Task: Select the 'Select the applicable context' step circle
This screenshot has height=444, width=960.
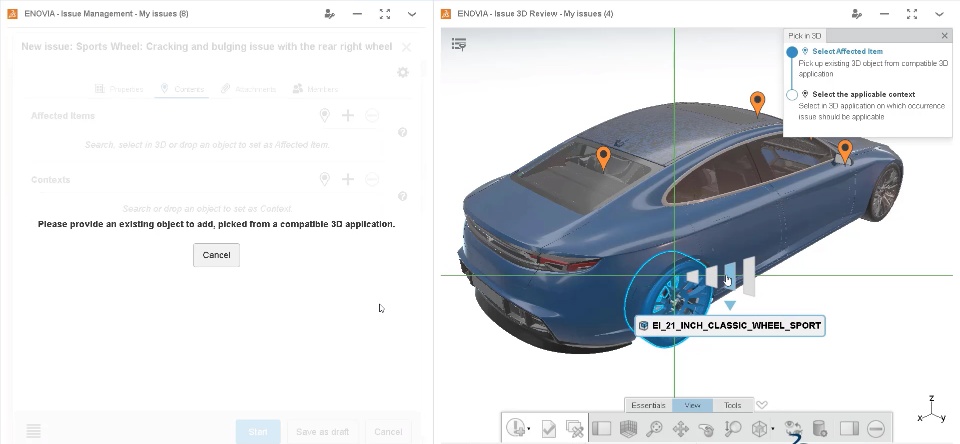Action: pyautogui.click(x=792, y=94)
